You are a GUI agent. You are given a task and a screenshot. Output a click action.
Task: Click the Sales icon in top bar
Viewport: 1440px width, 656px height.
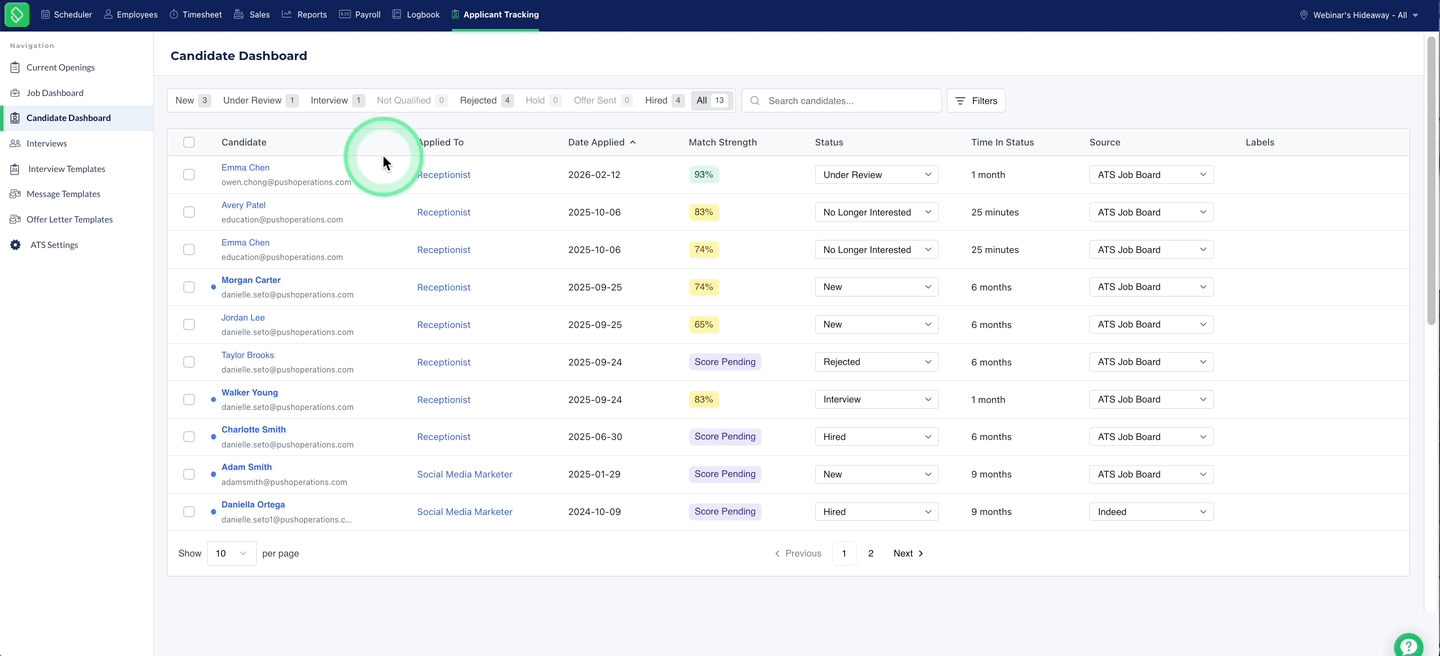[x=239, y=15]
